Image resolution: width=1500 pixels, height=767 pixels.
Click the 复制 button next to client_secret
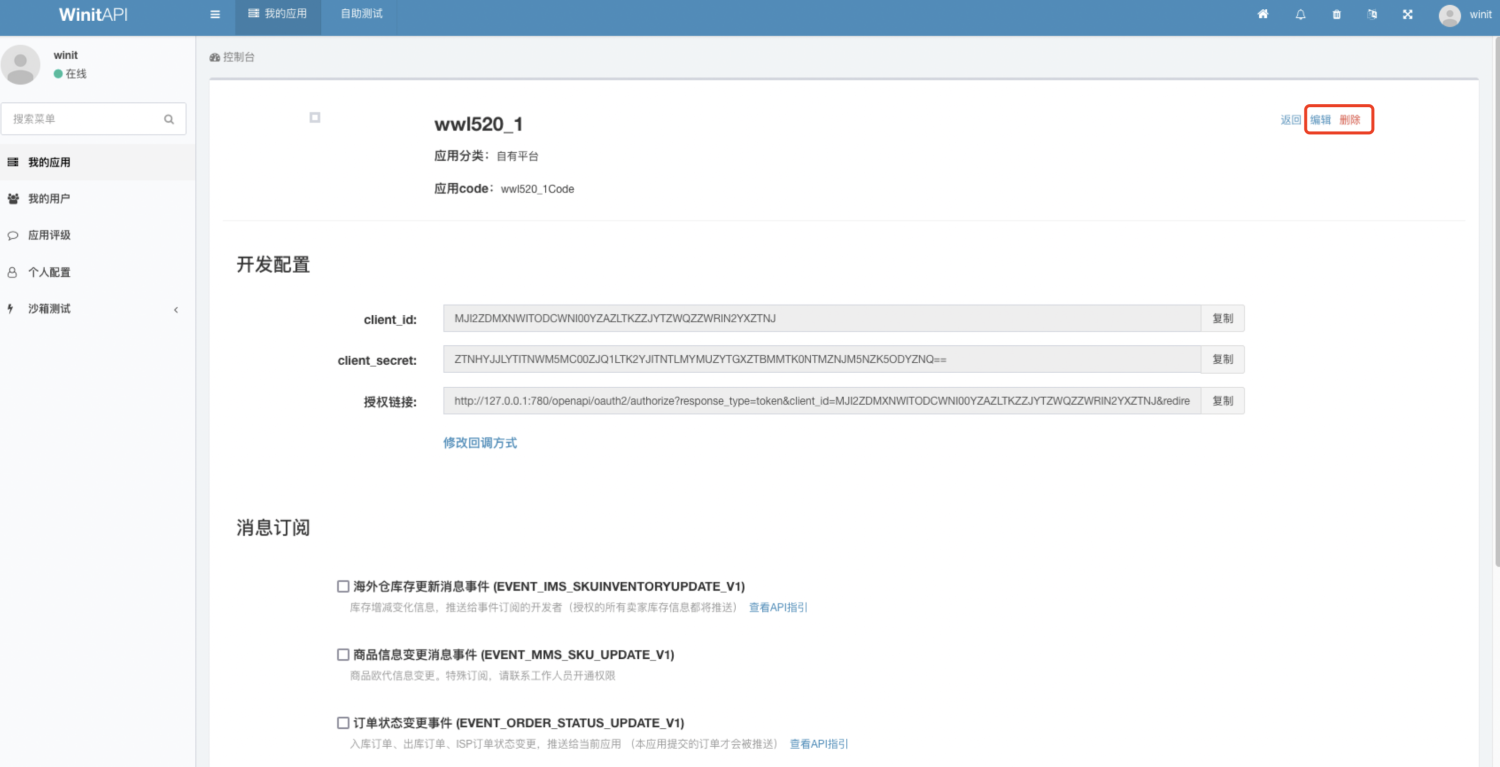(x=1222, y=359)
